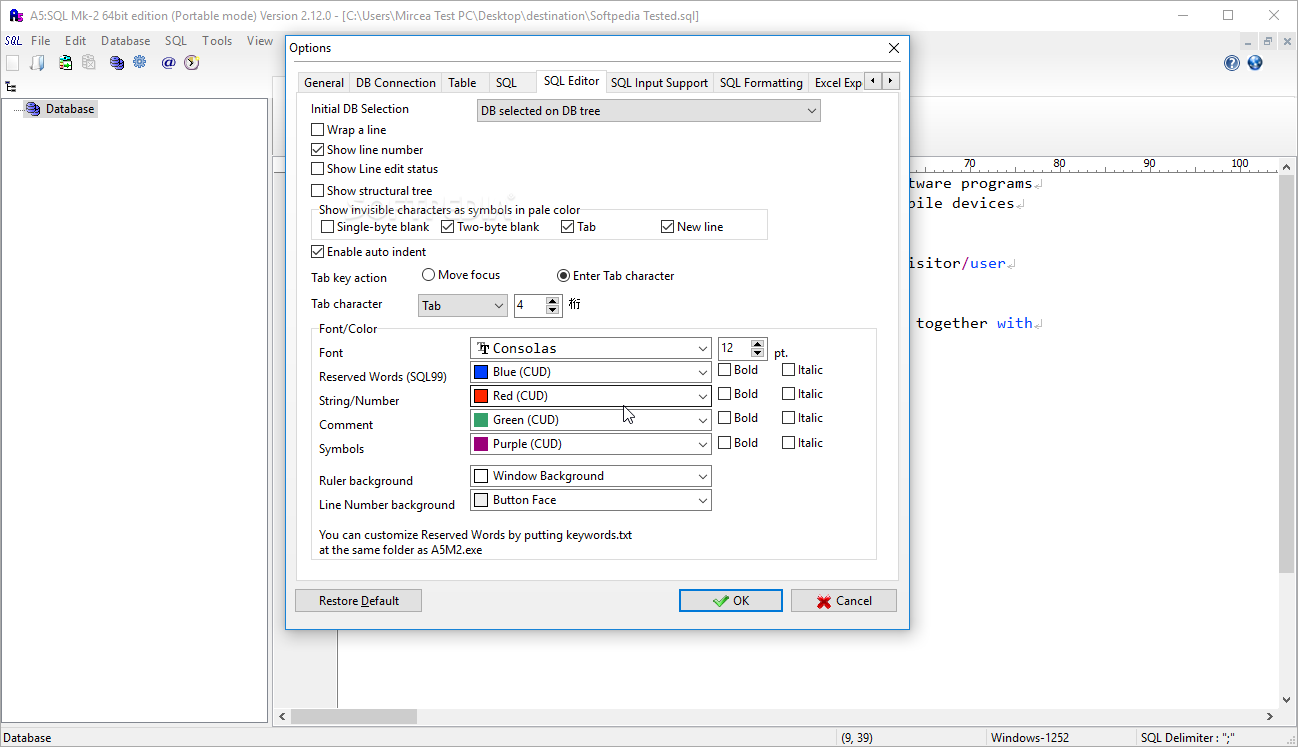The width and height of the screenshot is (1298, 747).
Task: Click the blue Reserved Words color swatch
Action: tap(481, 372)
